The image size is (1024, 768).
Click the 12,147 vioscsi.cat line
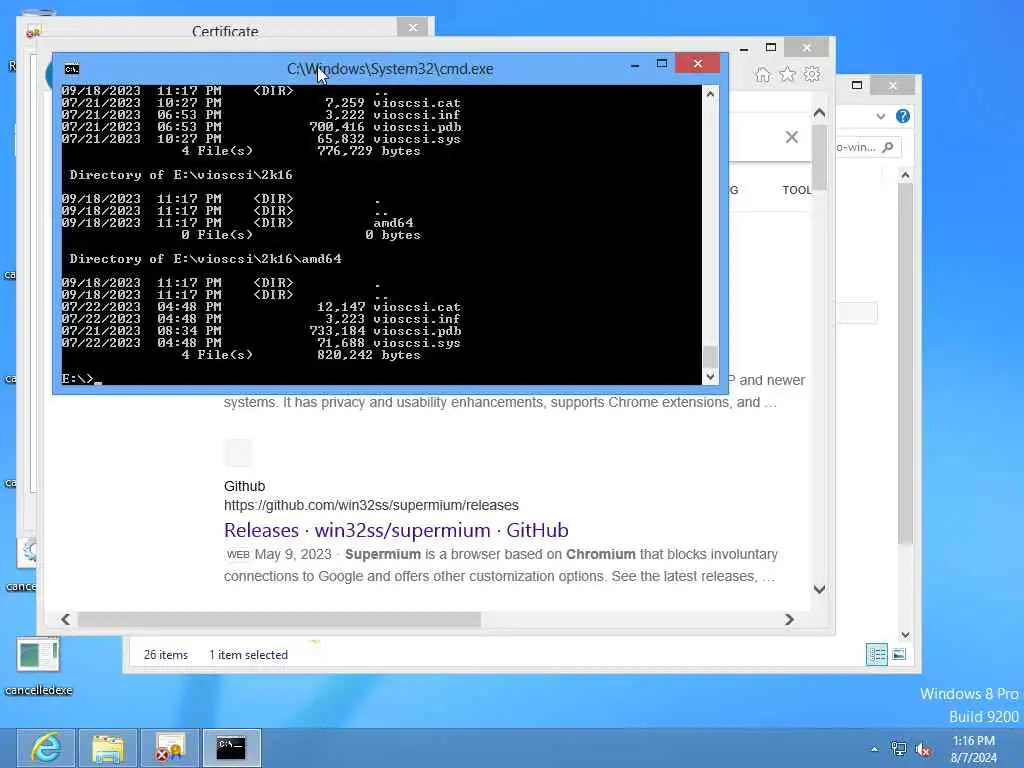(261, 307)
